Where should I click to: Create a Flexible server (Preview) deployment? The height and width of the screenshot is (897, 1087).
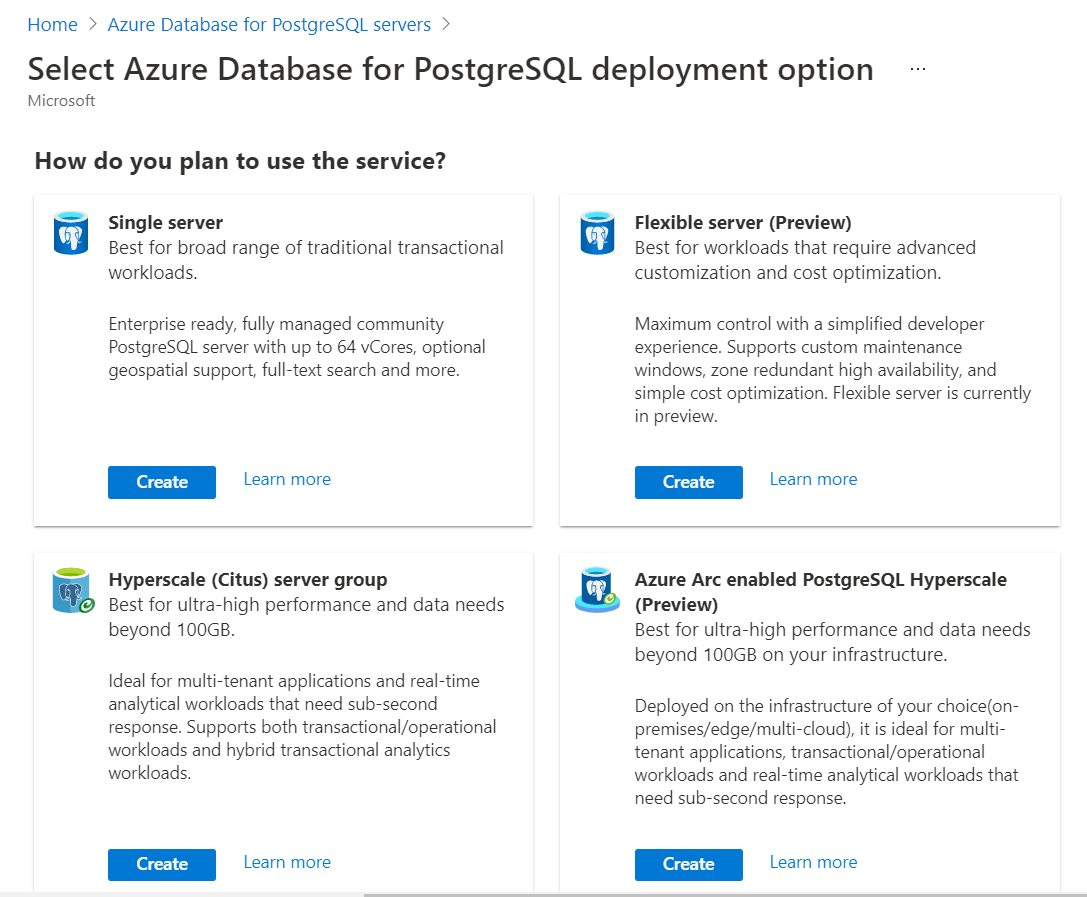click(688, 482)
